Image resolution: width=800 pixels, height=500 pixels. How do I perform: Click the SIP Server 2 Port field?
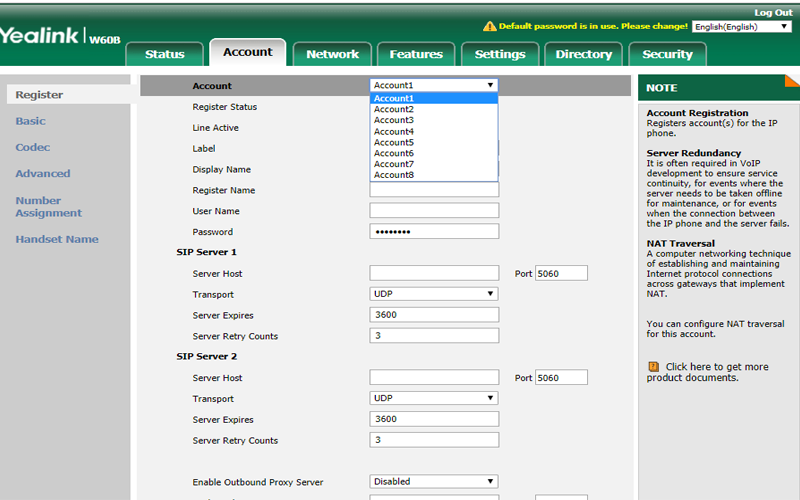561,378
